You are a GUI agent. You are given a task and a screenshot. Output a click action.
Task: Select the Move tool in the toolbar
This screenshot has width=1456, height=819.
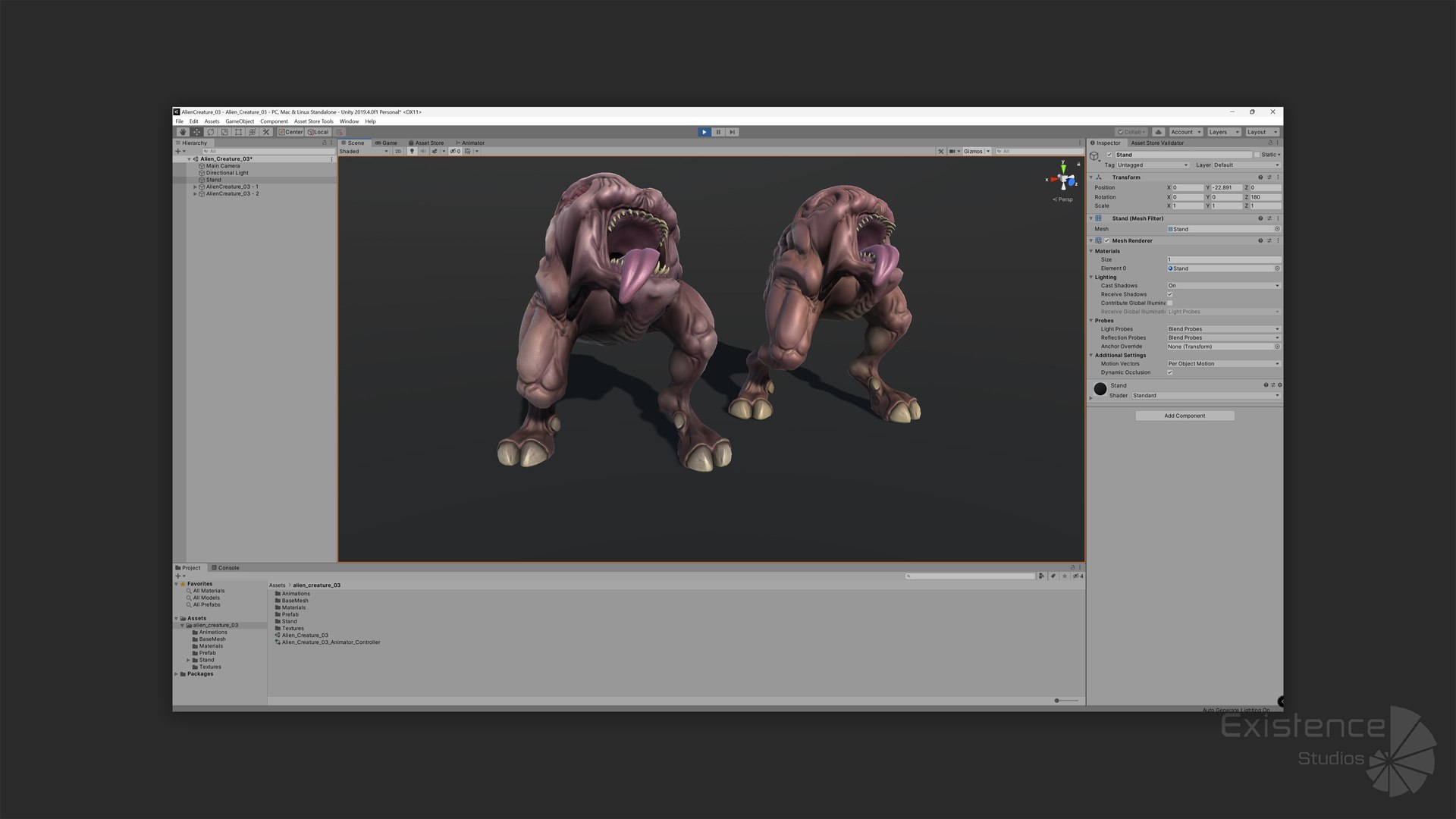coord(196,132)
